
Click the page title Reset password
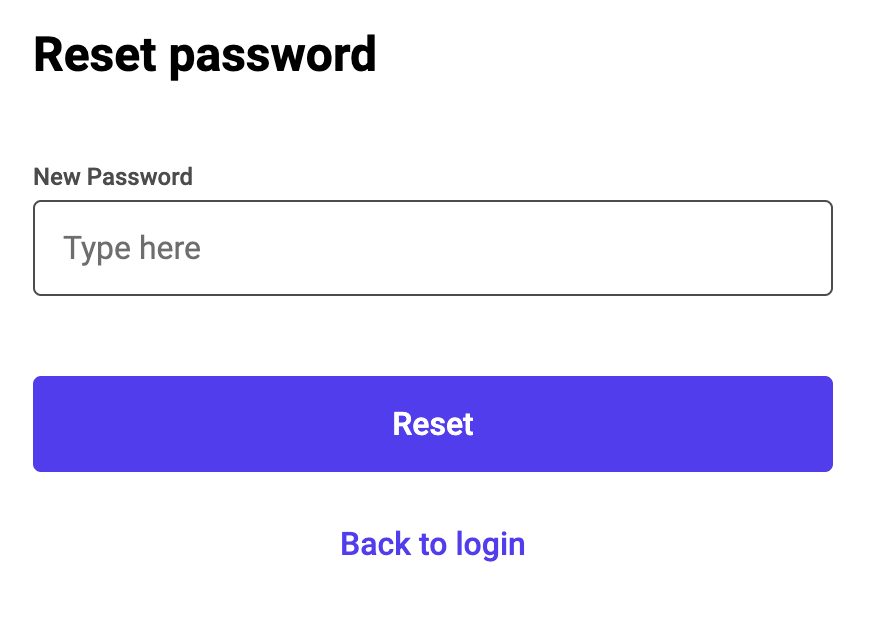point(205,55)
